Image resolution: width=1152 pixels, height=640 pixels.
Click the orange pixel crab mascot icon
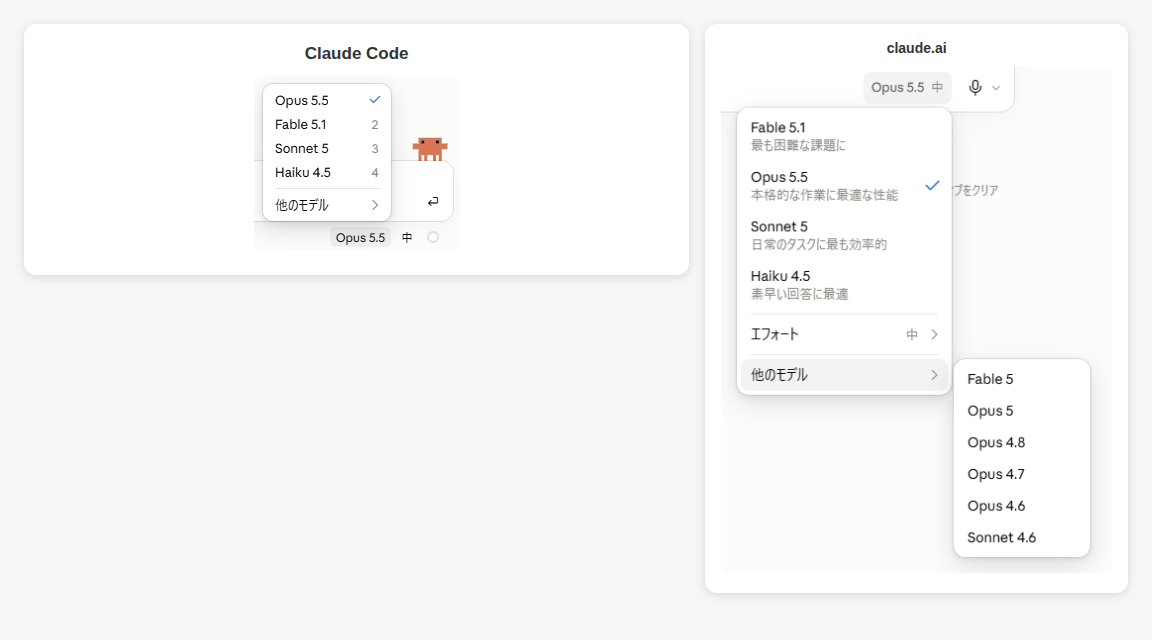click(430, 148)
